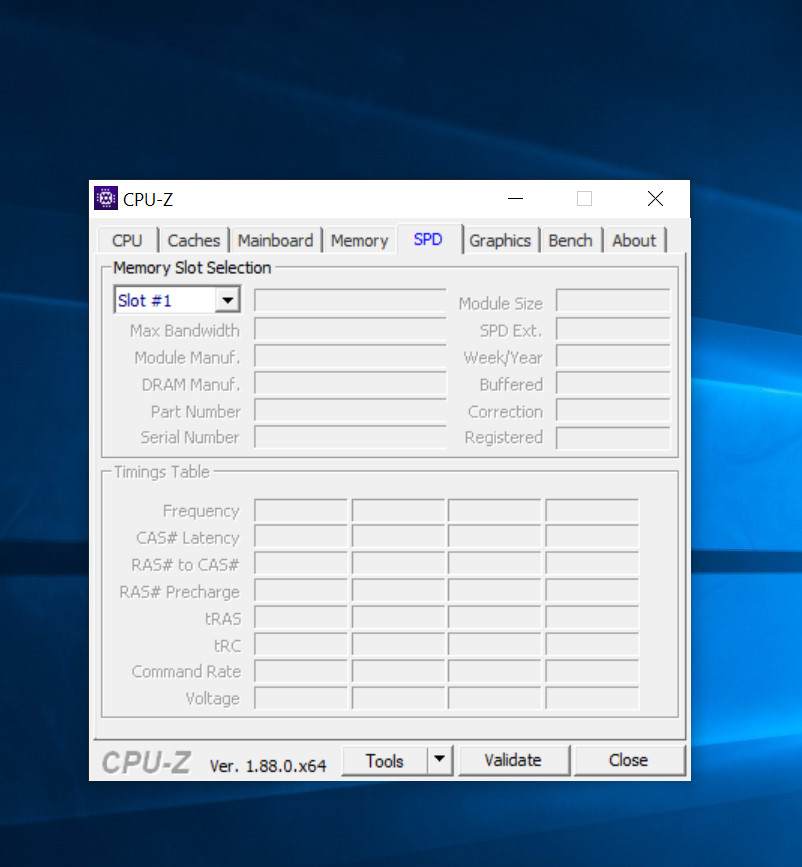This screenshot has height=867, width=802.
Task: Click the Part Number field
Action: coord(350,410)
